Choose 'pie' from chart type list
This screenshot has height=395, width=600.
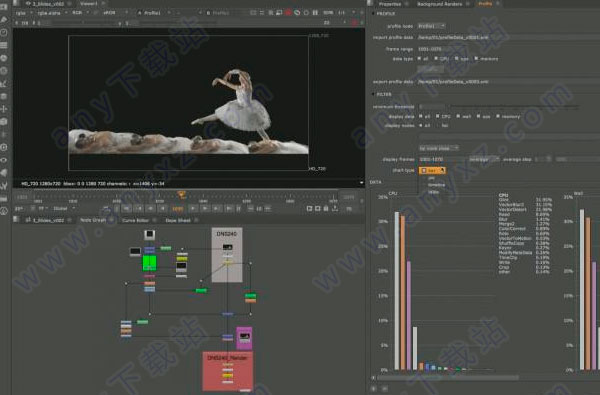[431, 178]
